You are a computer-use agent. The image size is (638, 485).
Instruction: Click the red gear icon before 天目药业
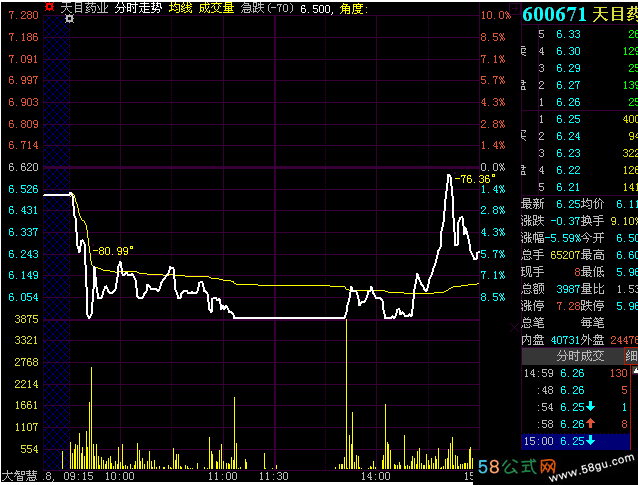[x=50, y=7]
